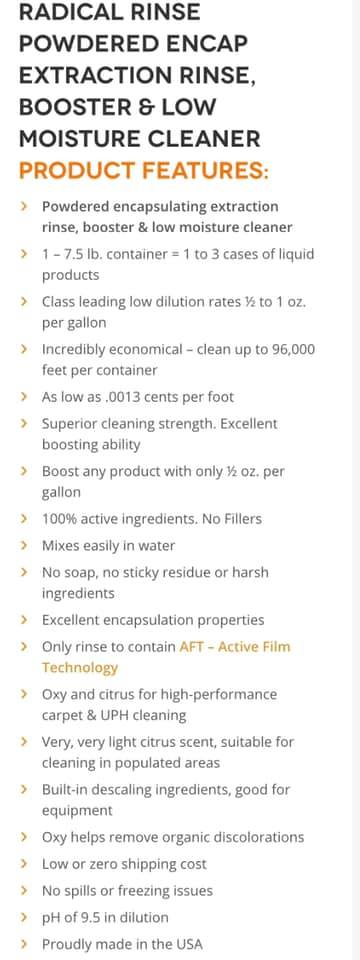360x960 pixels.
Task: Click the chevron next to 'Built-in descaling ingredients'
Action: (x=24, y=789)
